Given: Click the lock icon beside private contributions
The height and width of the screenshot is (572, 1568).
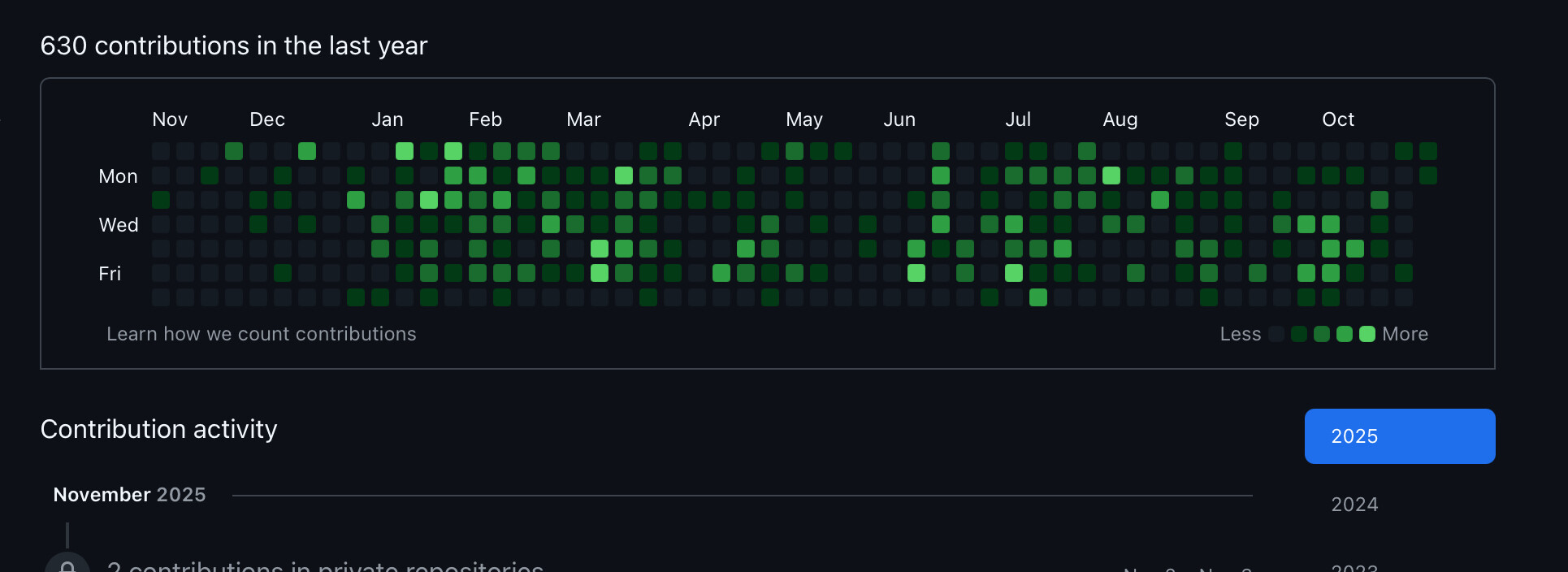Looking at the screenshot, I should pos(67,565).
